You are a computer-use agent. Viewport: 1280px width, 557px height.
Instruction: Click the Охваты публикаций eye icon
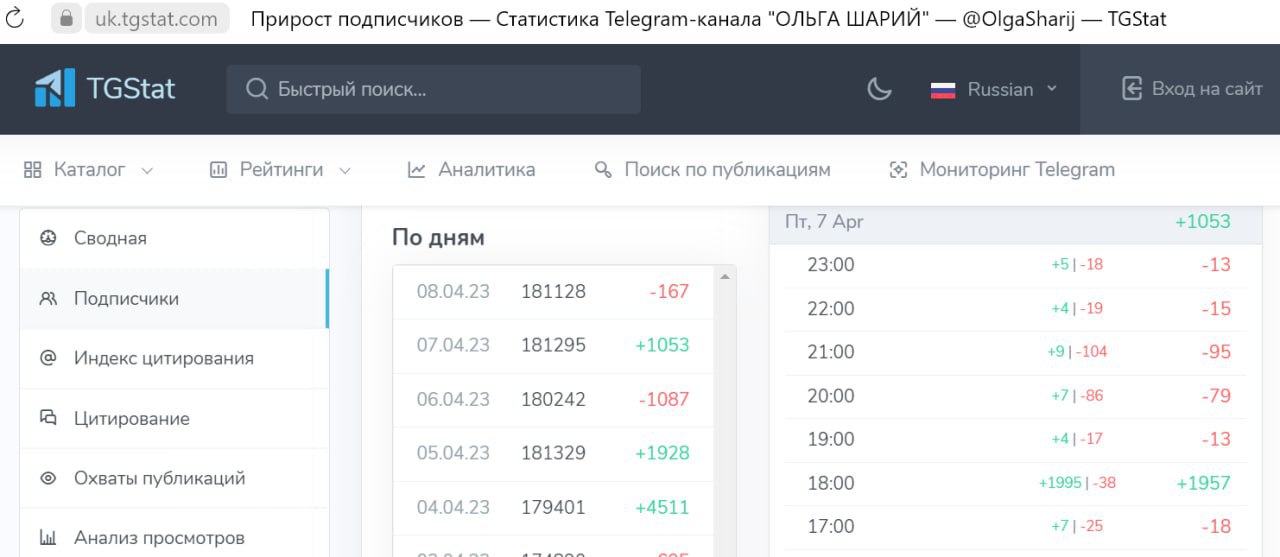tap(48, 478)
